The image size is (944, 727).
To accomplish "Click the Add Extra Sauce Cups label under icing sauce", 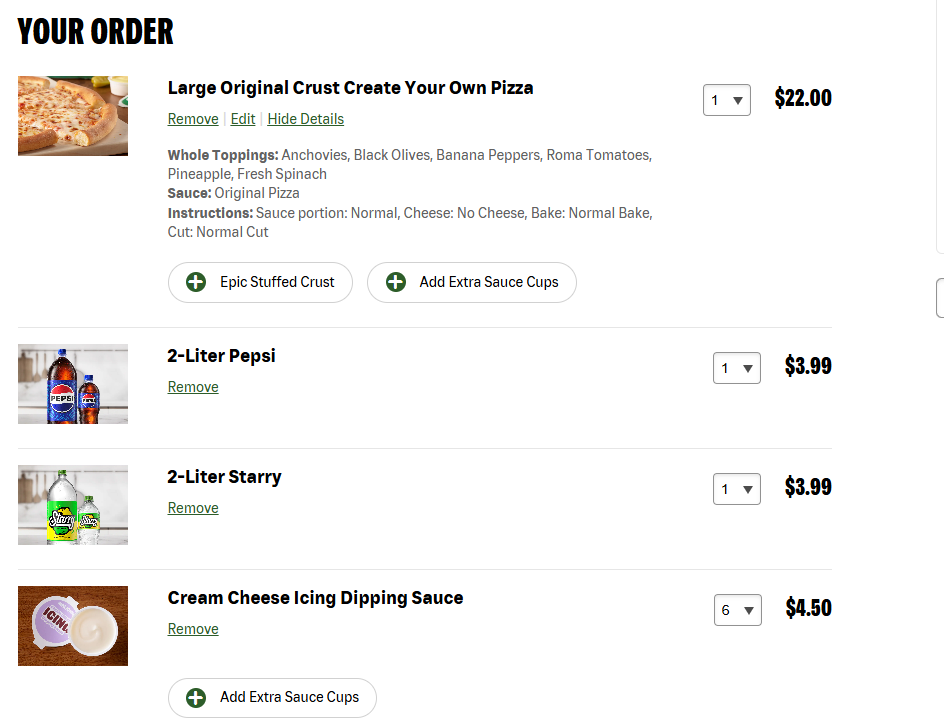I will (289, 697).
